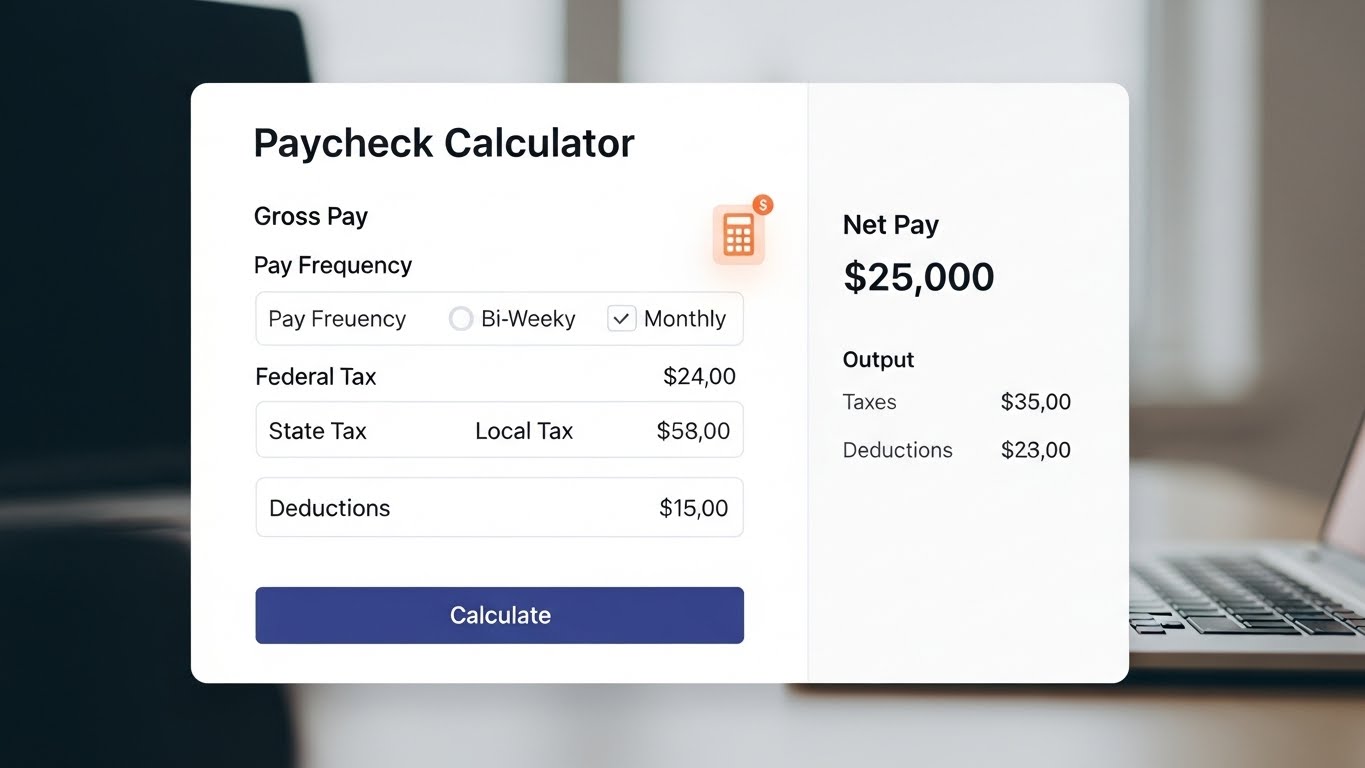
Task: Click the Federal Tax label
Action: pos(316,377)
